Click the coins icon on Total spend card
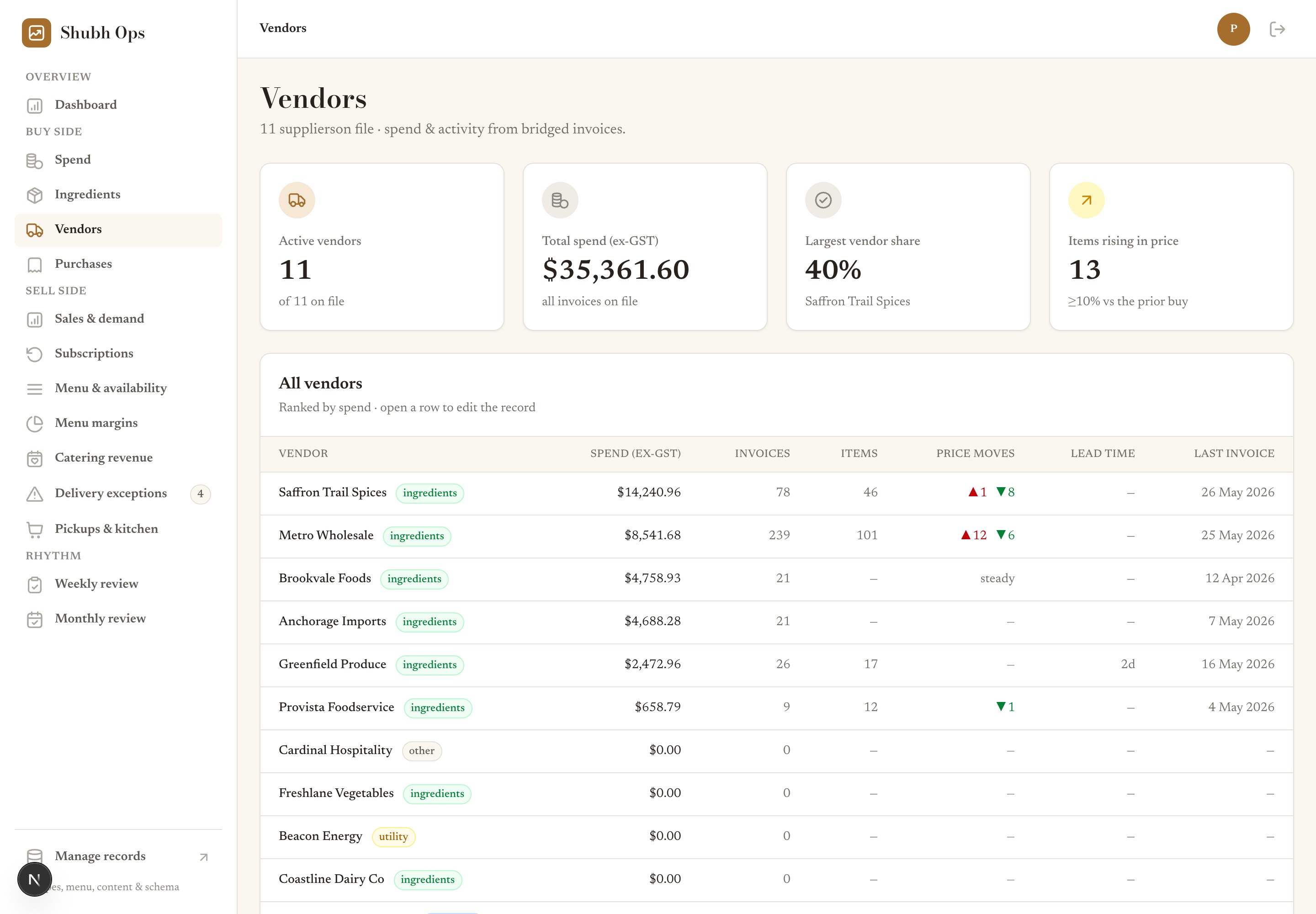 click(x=560, y=201)
